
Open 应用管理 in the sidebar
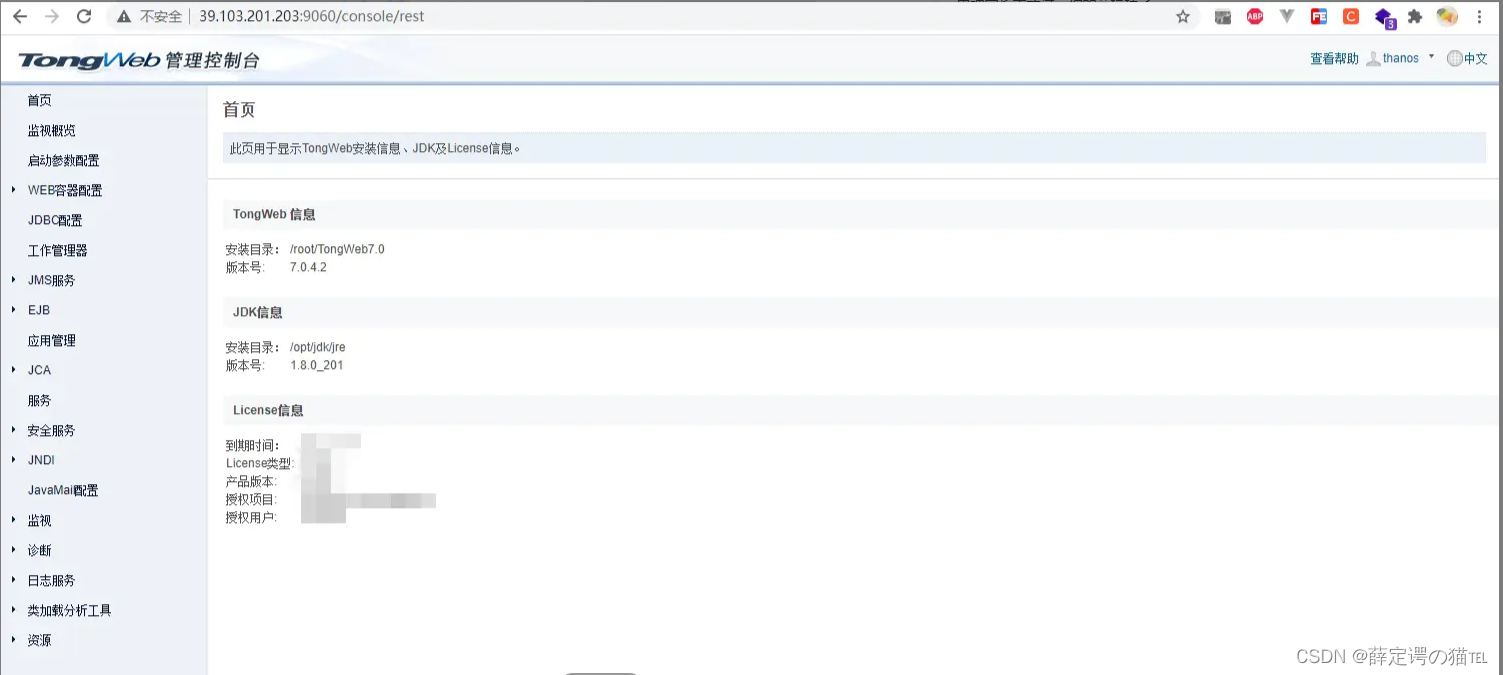pyautogui.click(x=52, y=340)
